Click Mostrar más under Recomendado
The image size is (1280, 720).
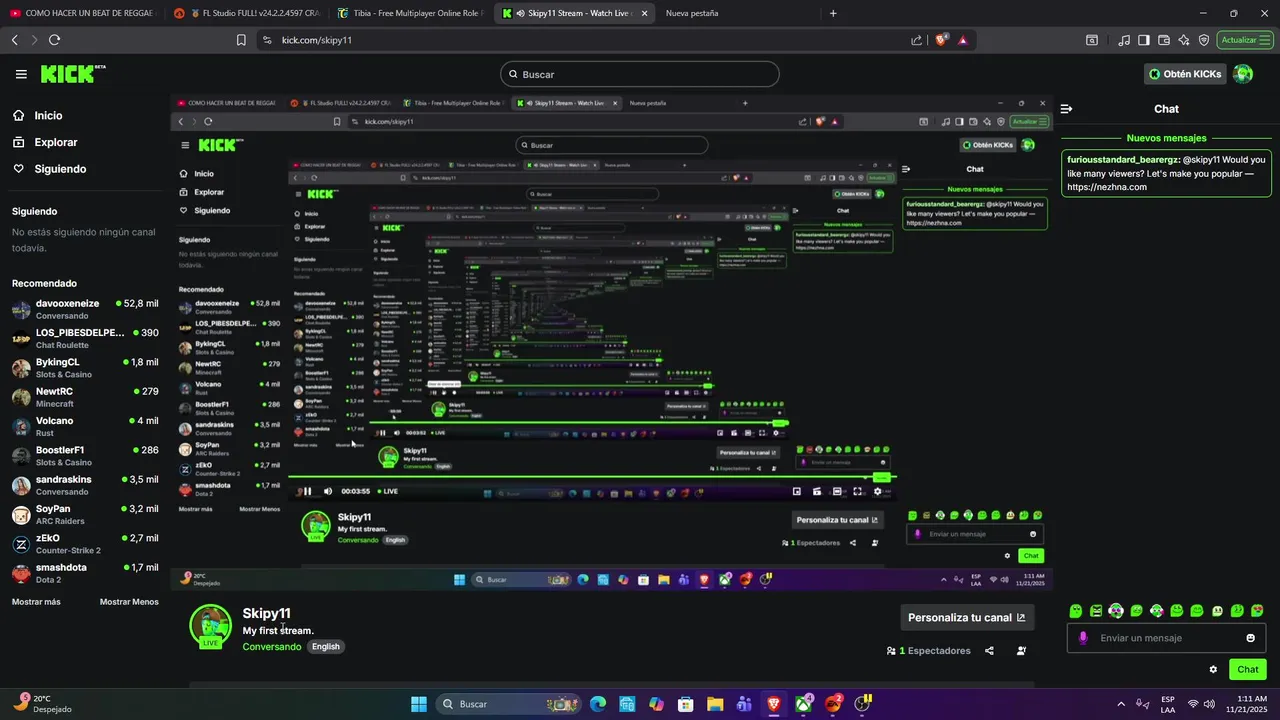click(36, 602)
